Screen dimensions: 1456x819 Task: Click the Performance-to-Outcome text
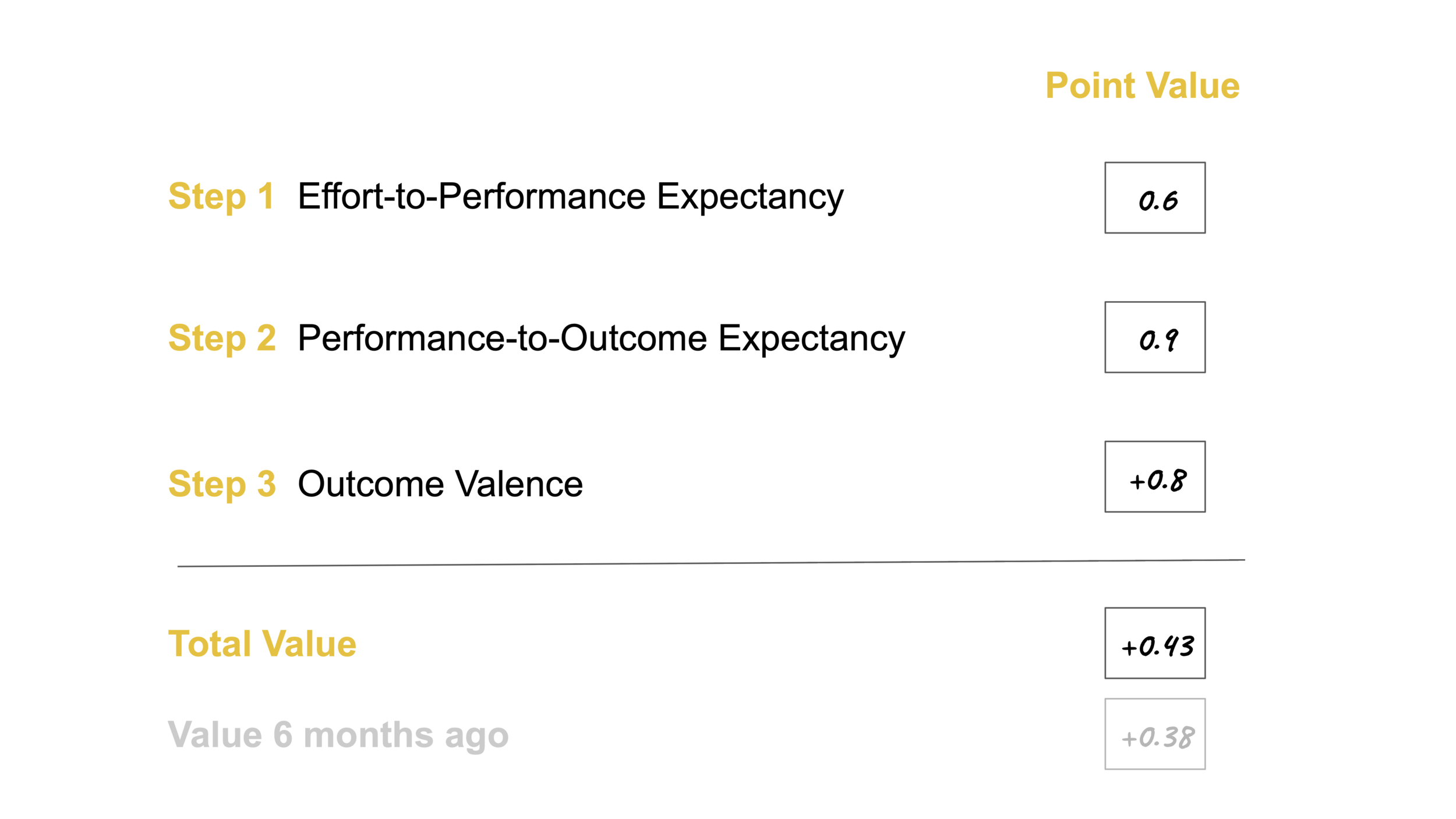pyautogui.click(x=502, y=338)
